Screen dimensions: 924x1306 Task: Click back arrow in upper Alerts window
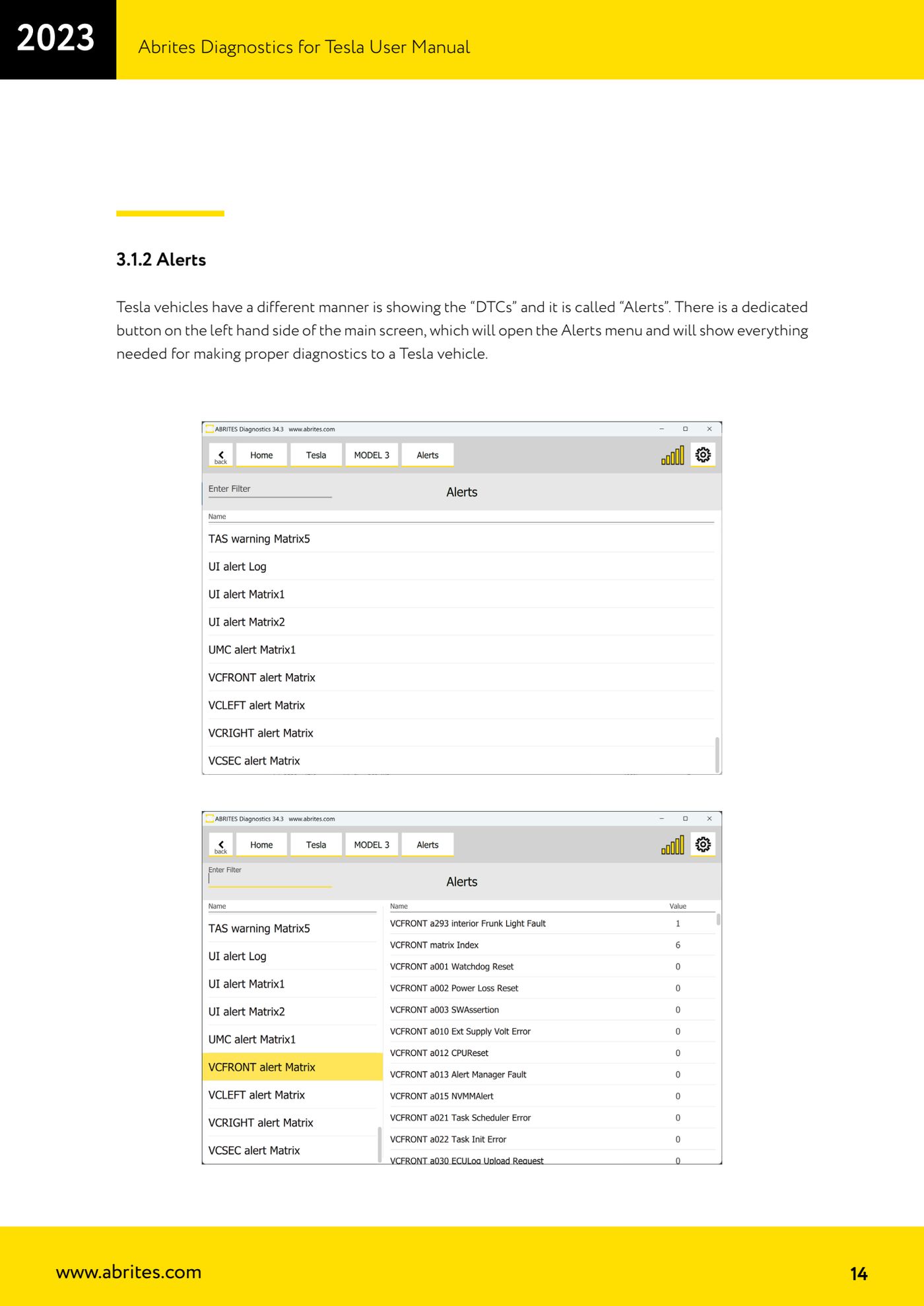click(220, 455)
